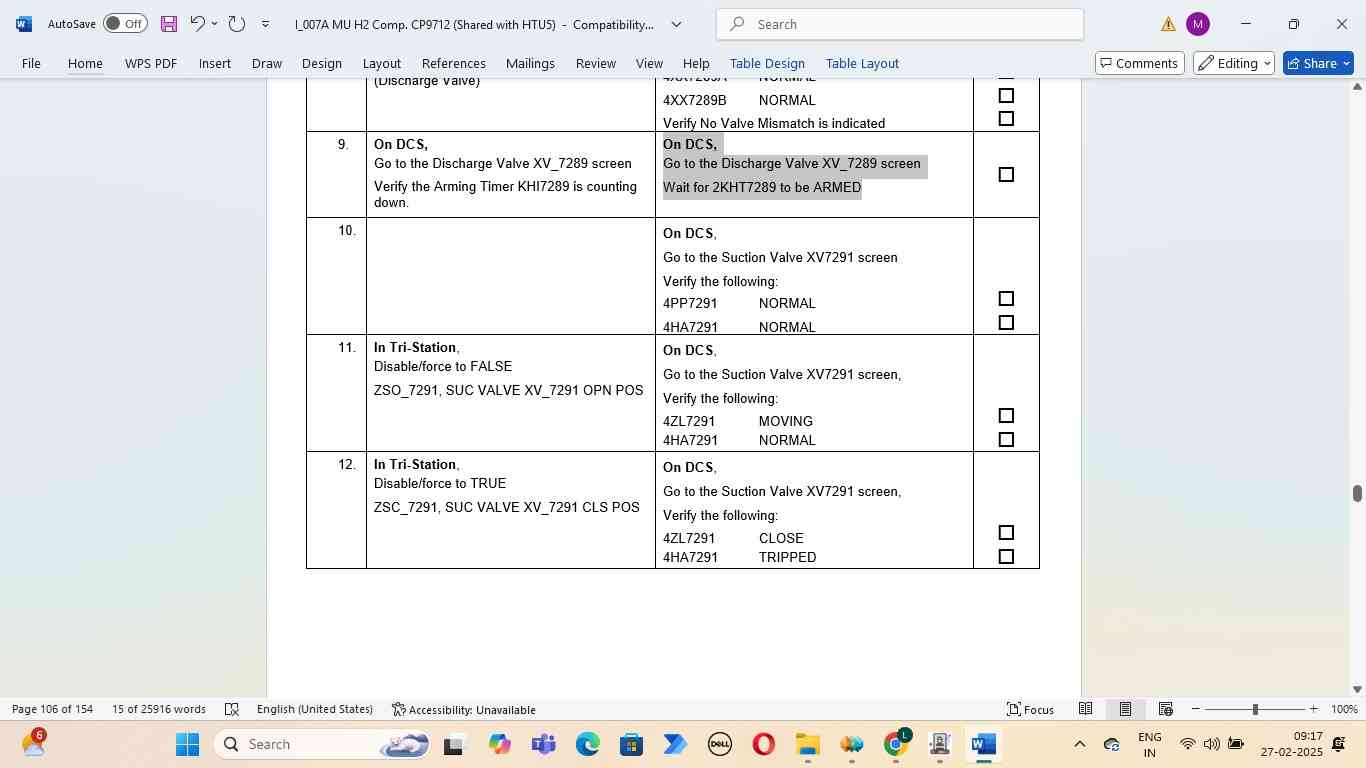The image size is (1366, 768).
Task: Switch to Read Mode view icon
Action: 1085,709
